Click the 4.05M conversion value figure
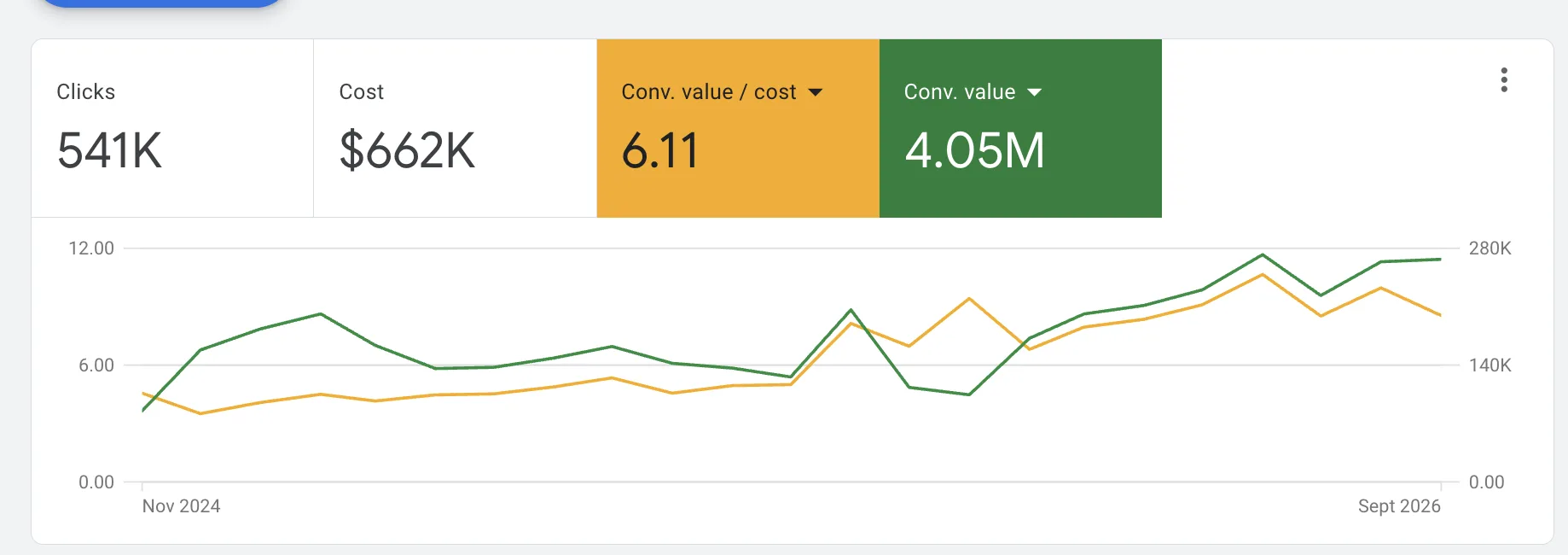The height and width of the screenshot is (555, 1568). [x=974, y=151]
